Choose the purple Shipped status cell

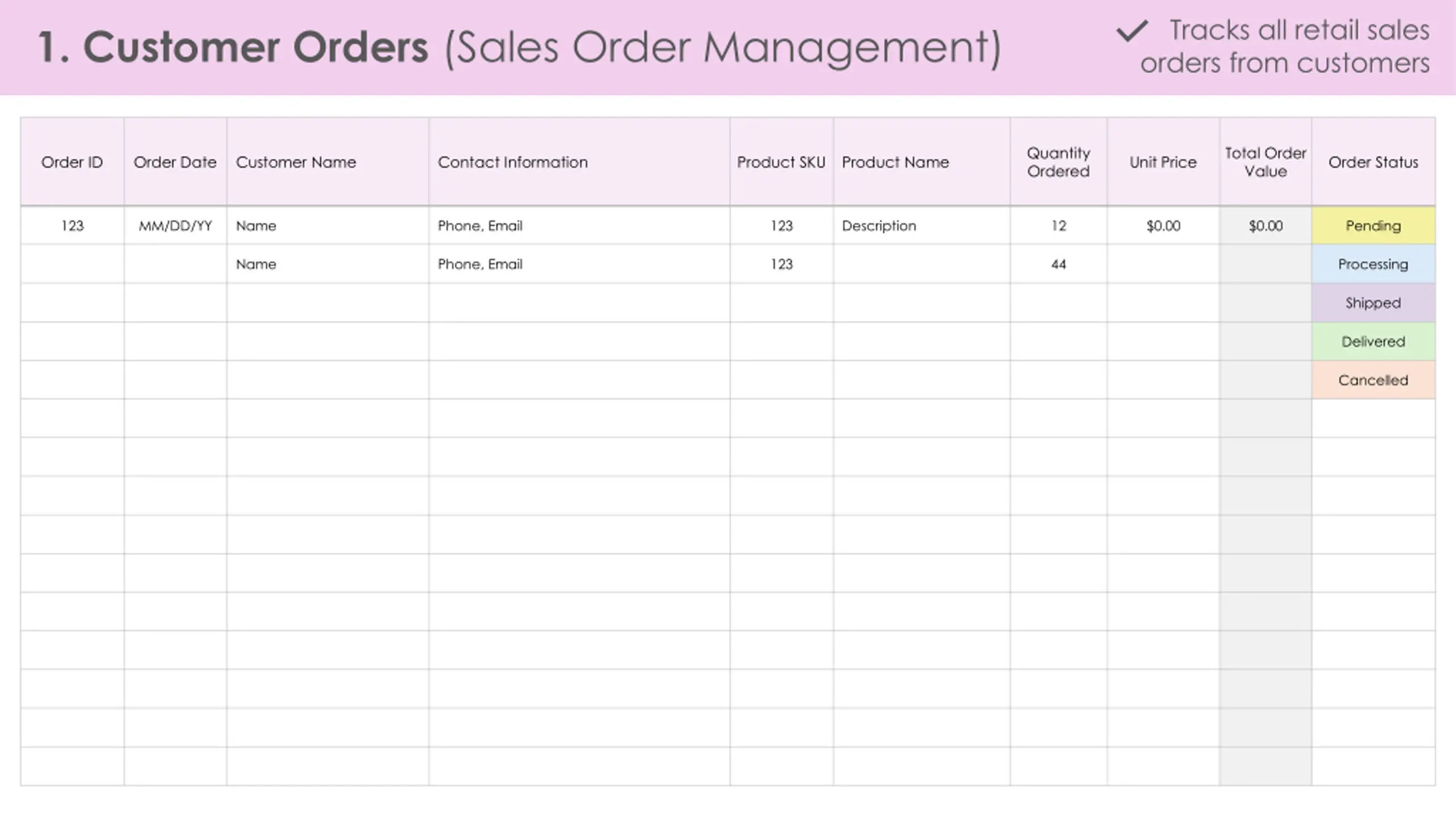tap(1374, 303)
